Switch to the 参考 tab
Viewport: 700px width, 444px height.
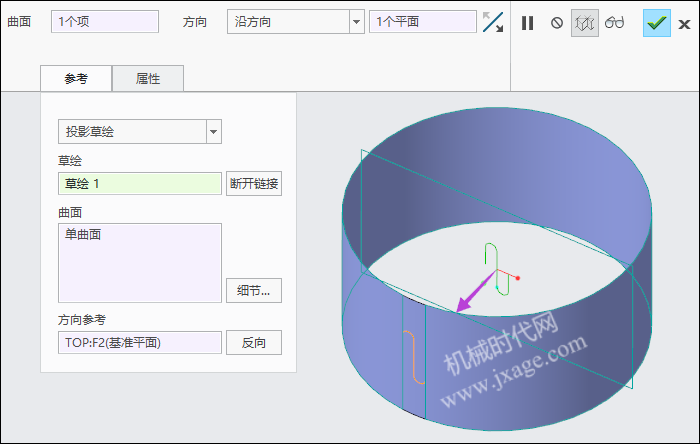76,79
